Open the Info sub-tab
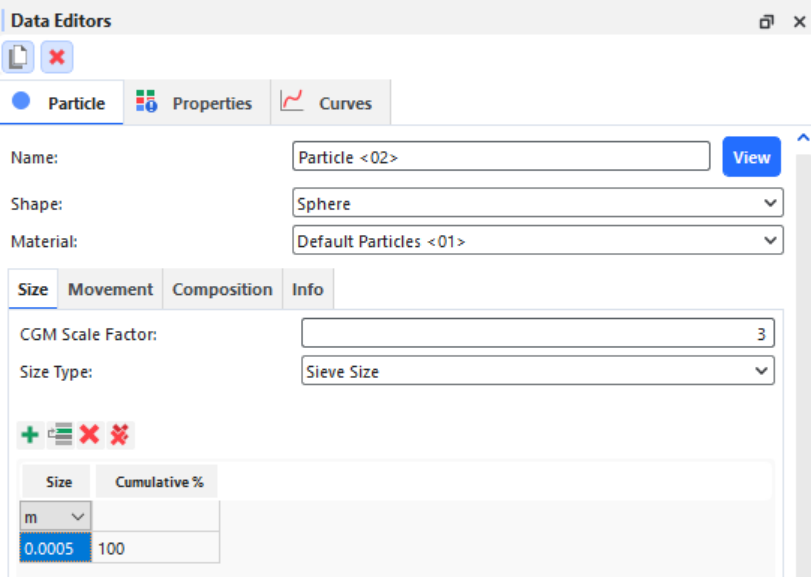This screenshot has width=812, height=578. click(x=308, y=289)
